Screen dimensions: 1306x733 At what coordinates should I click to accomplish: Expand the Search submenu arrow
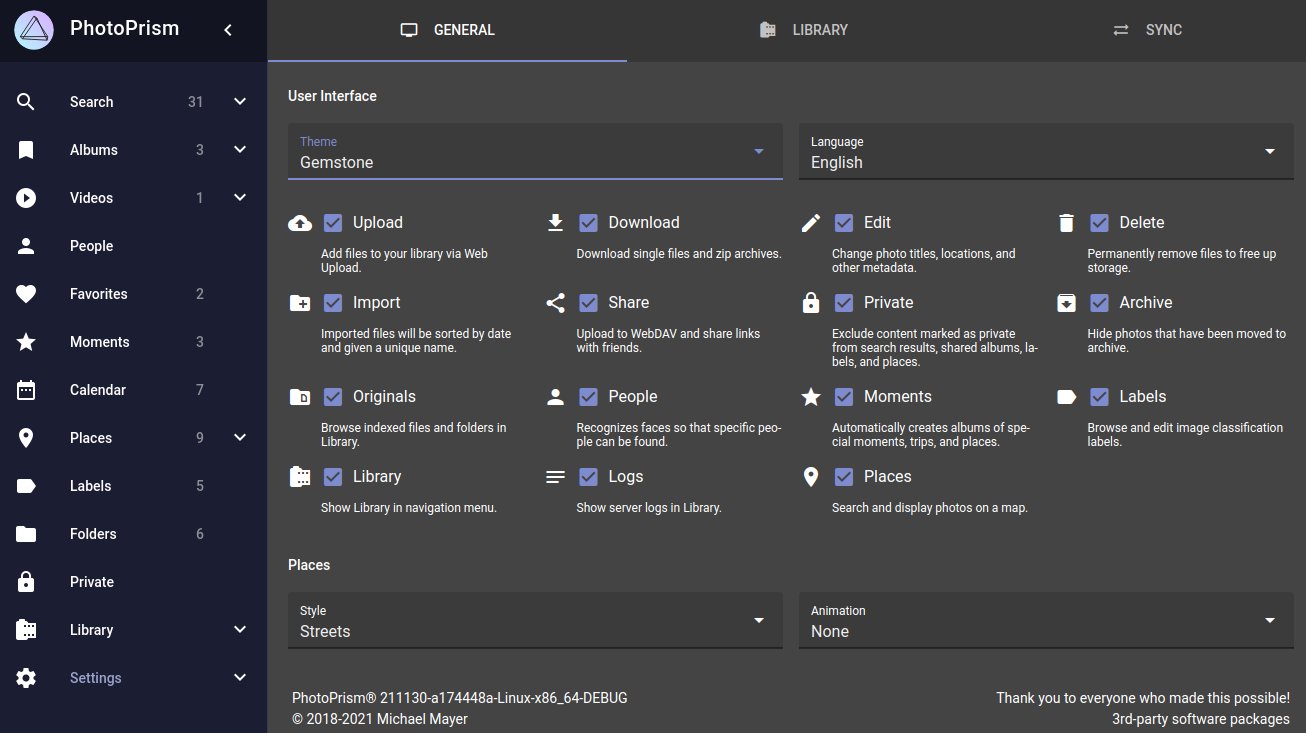click(x=240, y=102)
